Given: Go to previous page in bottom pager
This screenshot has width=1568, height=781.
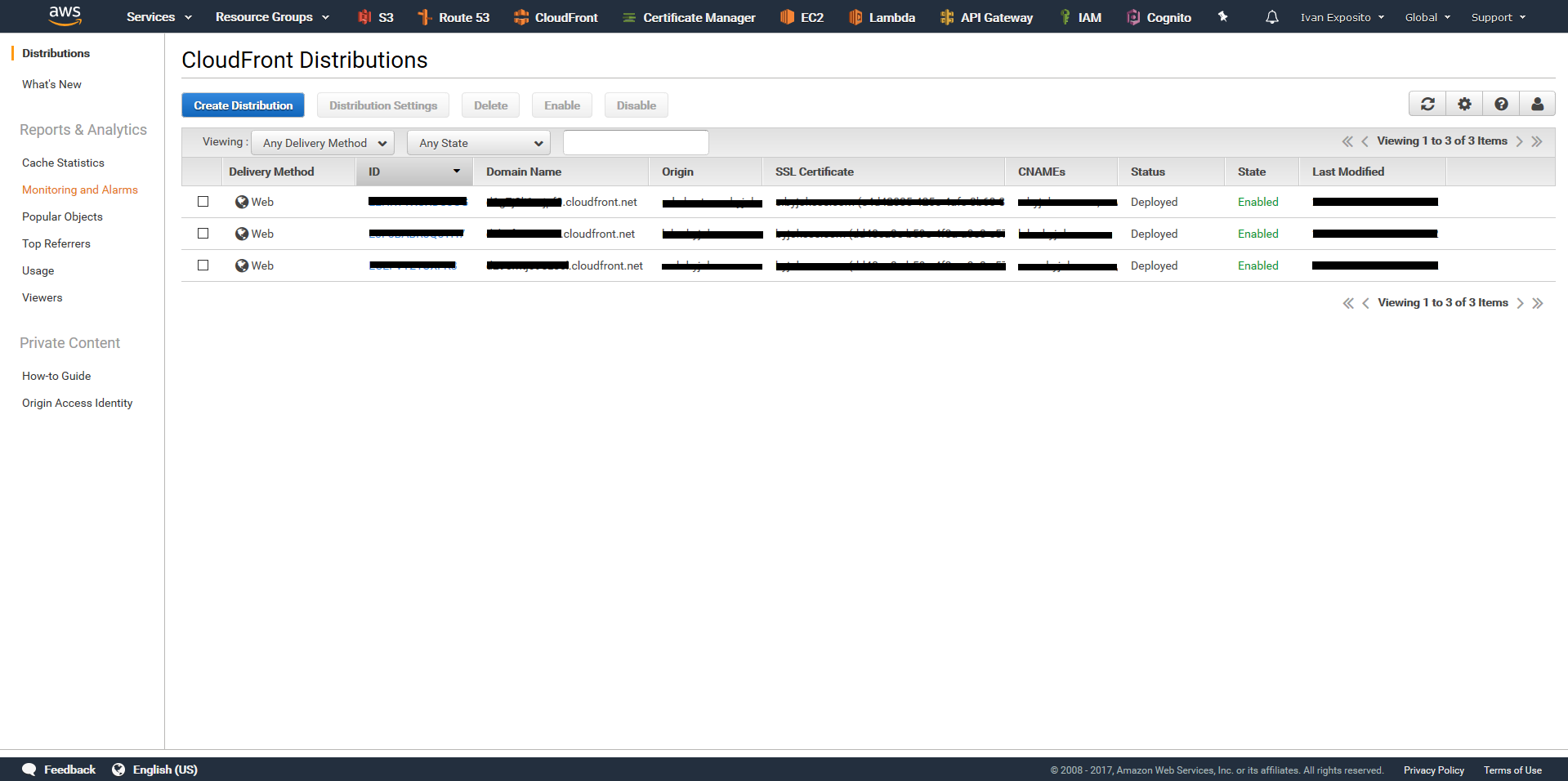Looking at the screenshot, I should 1365,303.
